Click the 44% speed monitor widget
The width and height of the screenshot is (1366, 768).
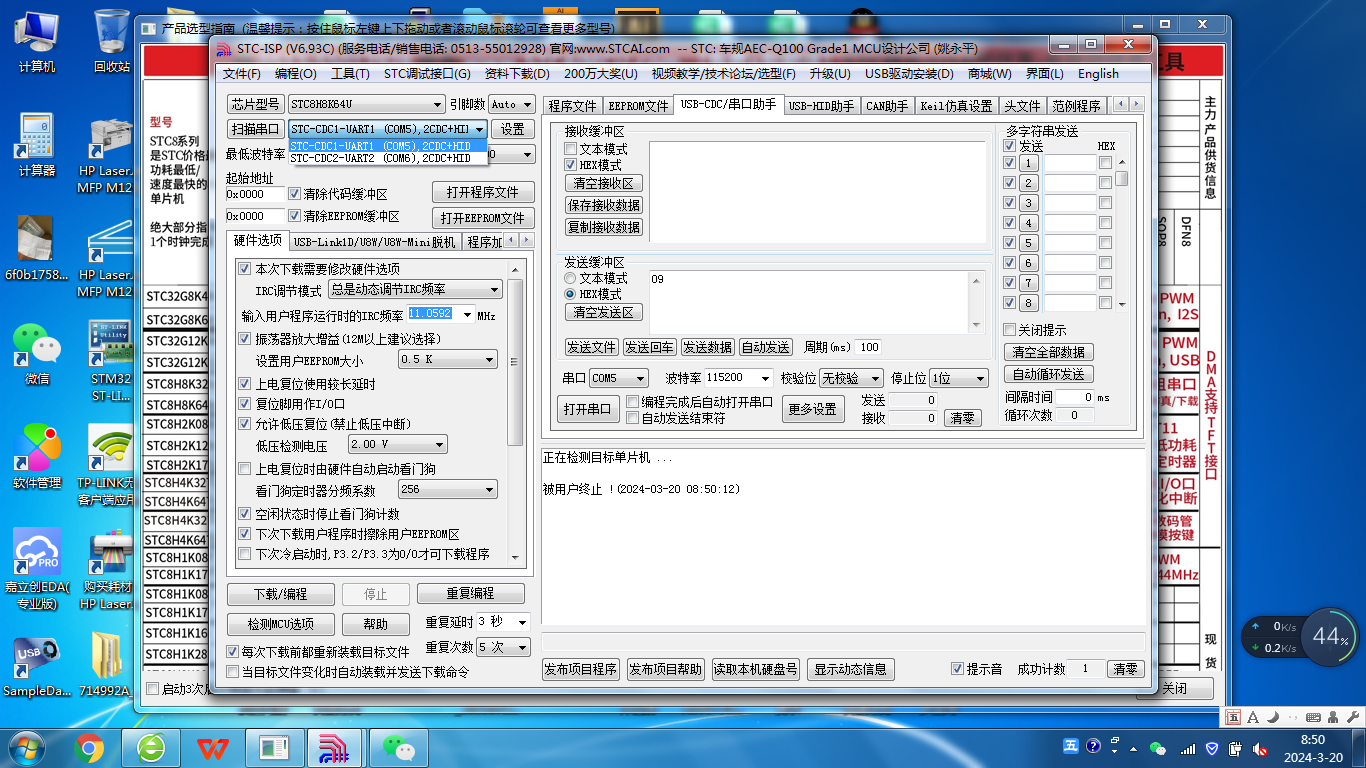coord(1331,636)
